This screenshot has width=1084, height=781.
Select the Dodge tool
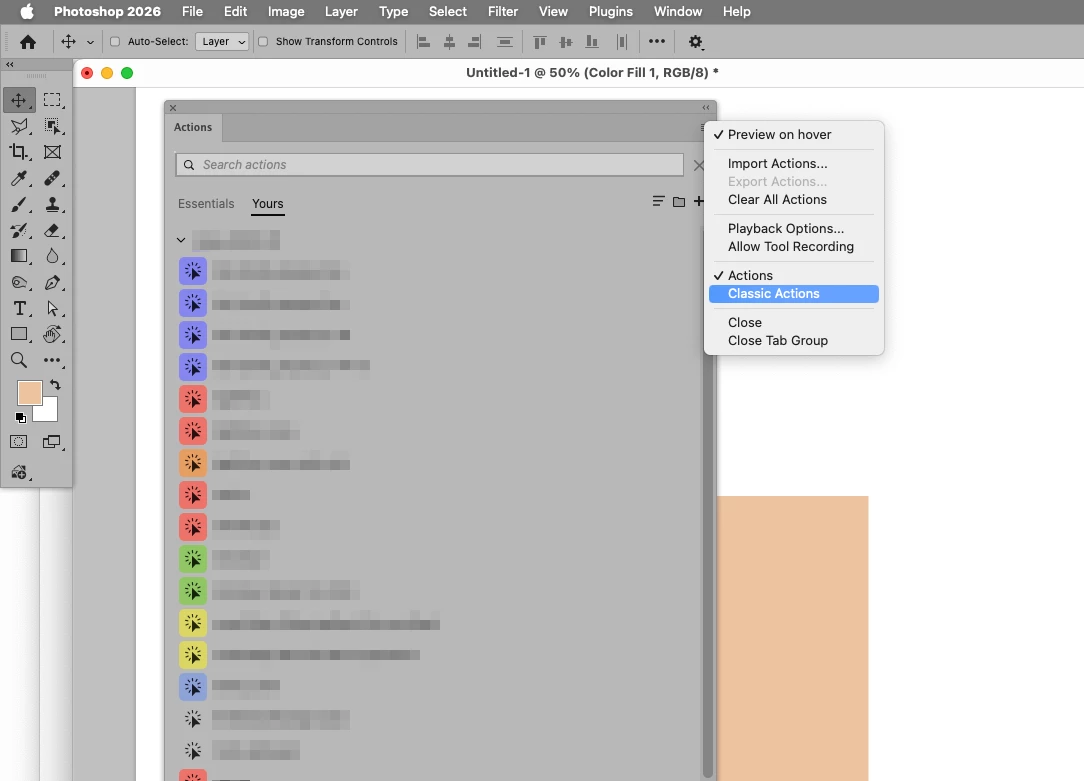click(19, 283)
